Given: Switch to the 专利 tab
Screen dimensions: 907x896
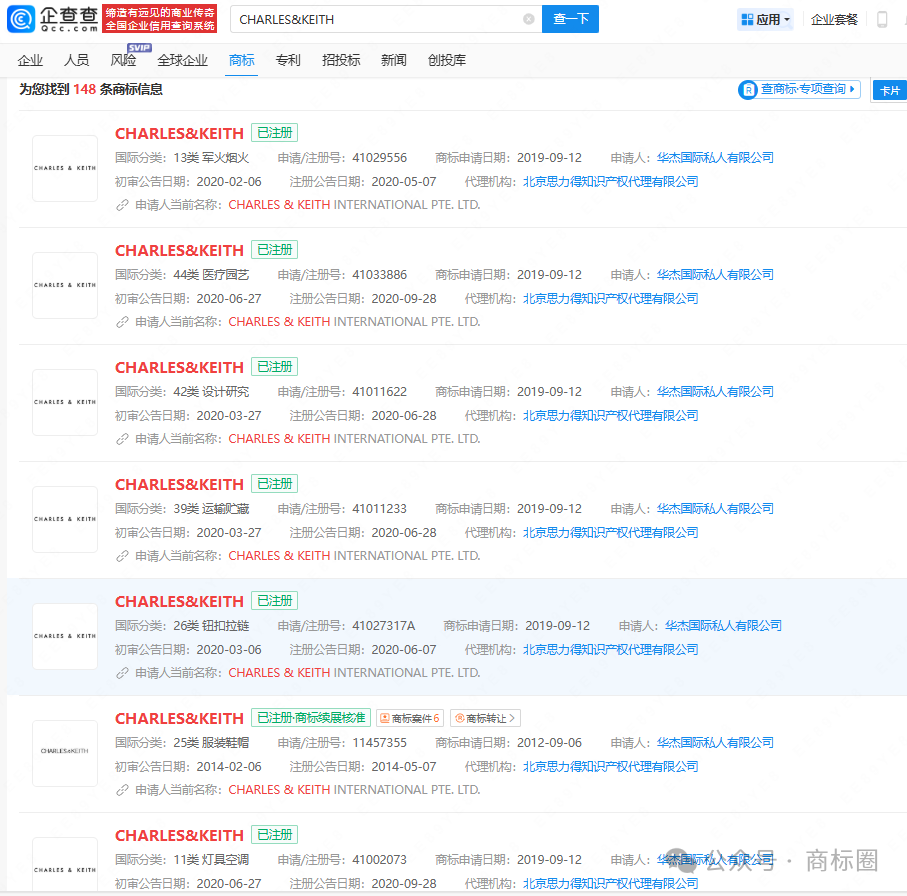Looking at the screenshot, I should 287,60.
